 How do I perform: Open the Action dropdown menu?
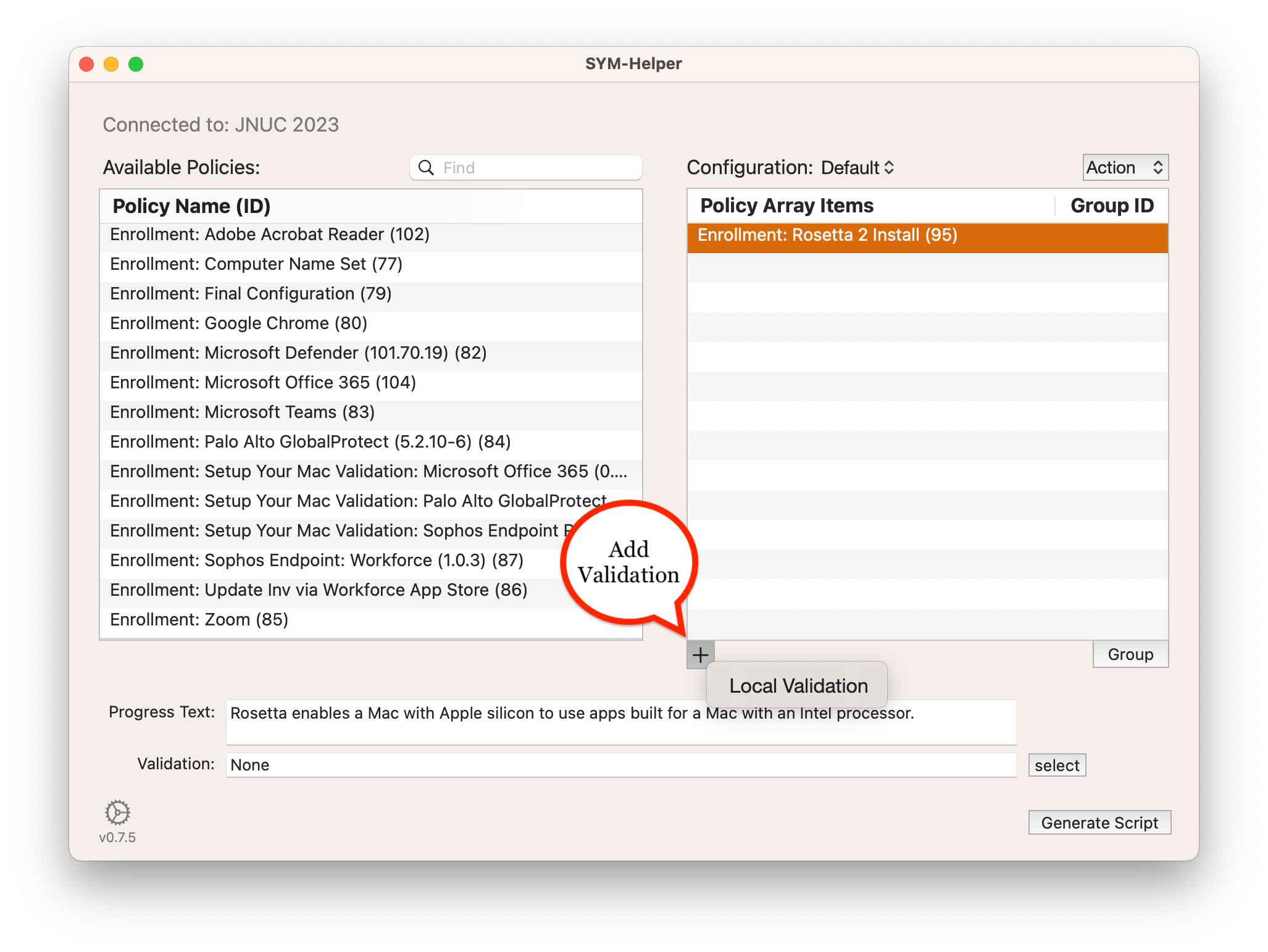click(x=1125, y=168)
